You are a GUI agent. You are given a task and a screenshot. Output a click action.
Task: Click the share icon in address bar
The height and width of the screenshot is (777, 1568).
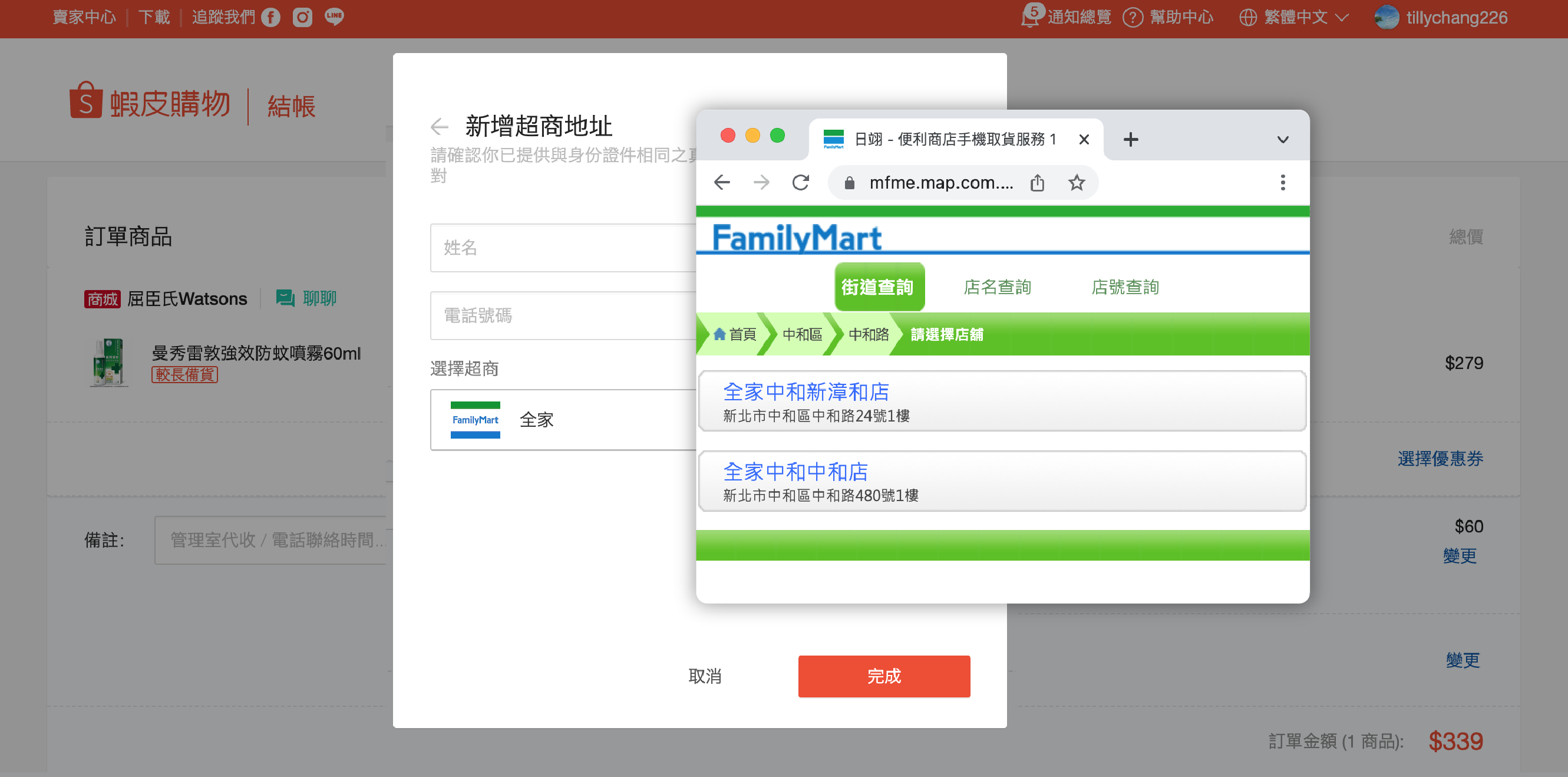point(1037,182)
